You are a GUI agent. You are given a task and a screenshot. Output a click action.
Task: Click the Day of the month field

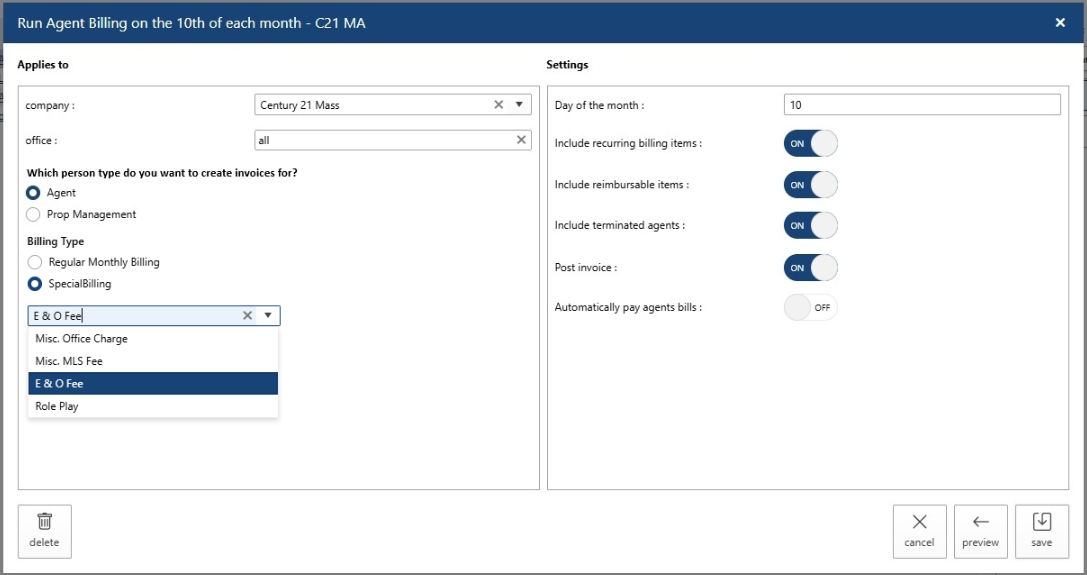pyautogui.click(x=921, y=105)
